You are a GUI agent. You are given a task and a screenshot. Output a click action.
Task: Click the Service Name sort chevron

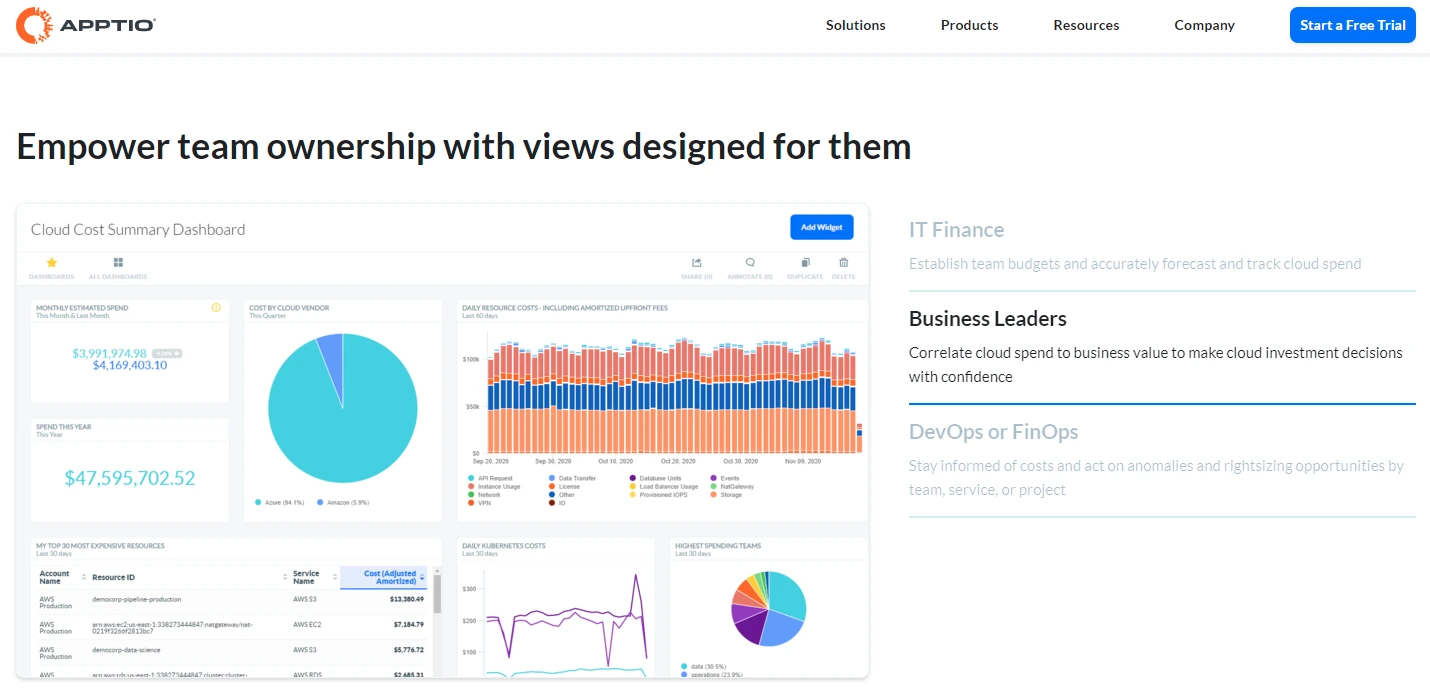pos(335,577)
